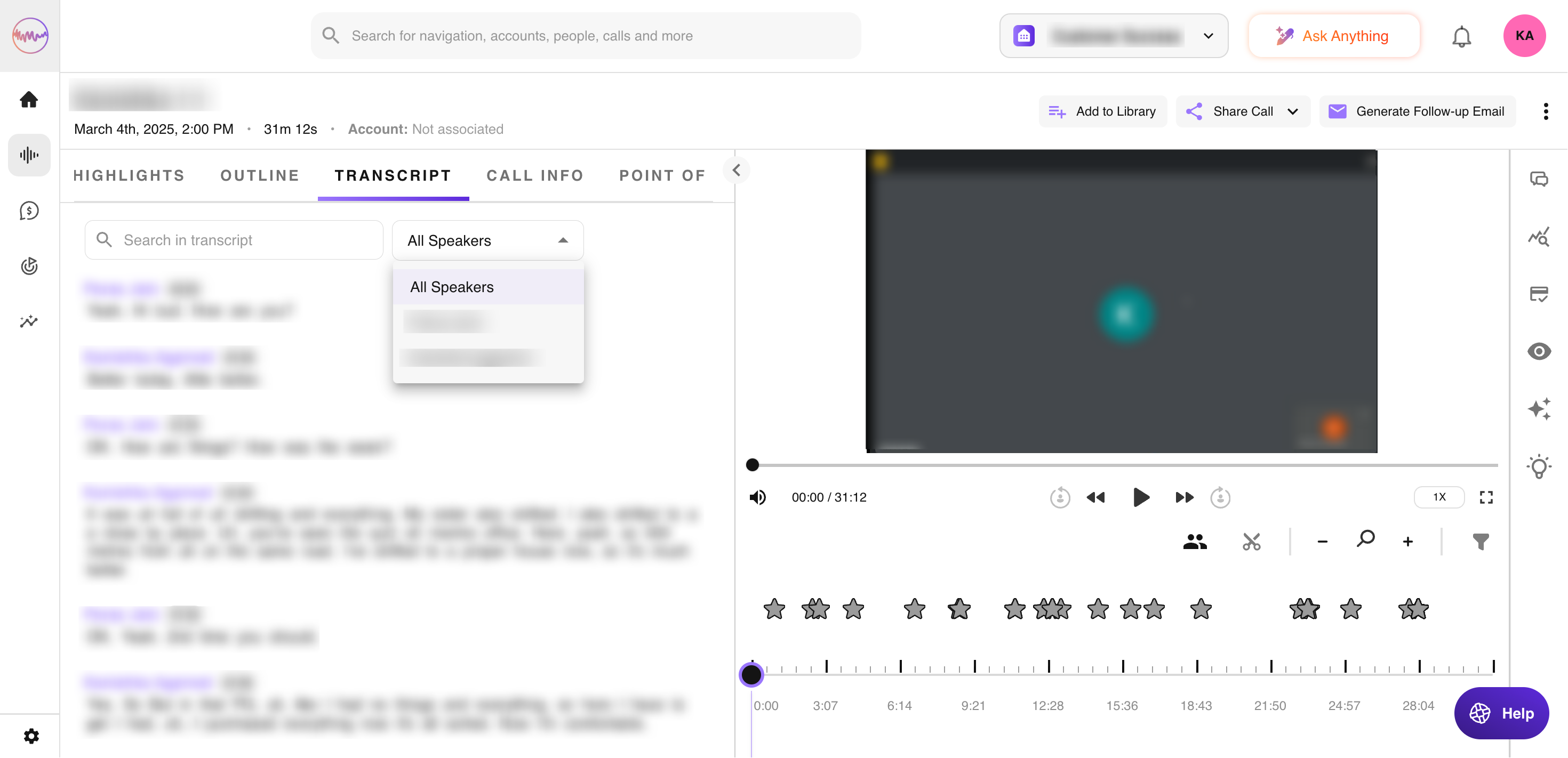Open the comments panel icon

click(x=1538, y=180)
